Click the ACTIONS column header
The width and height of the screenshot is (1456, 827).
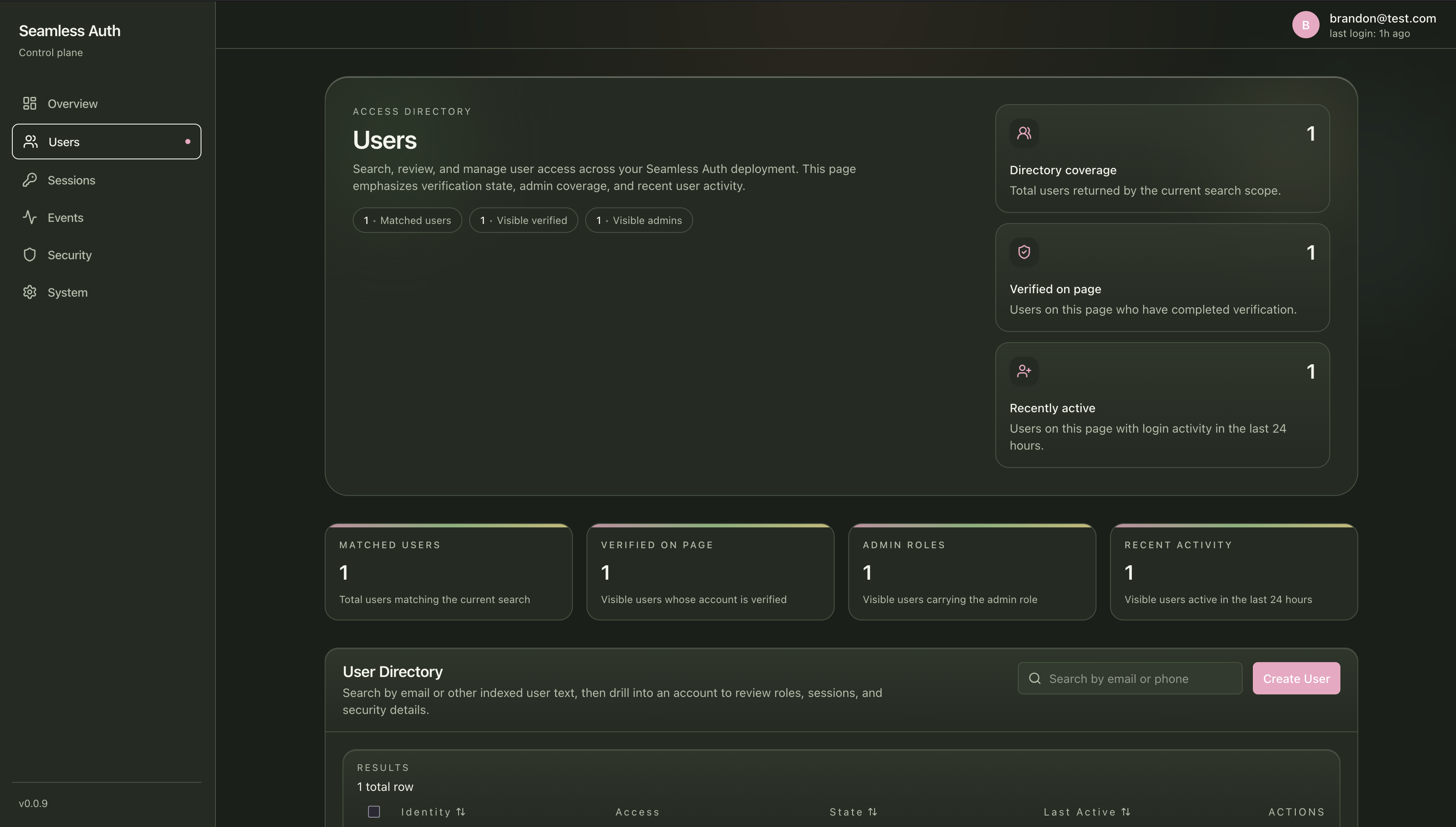tap(1297, 812)
